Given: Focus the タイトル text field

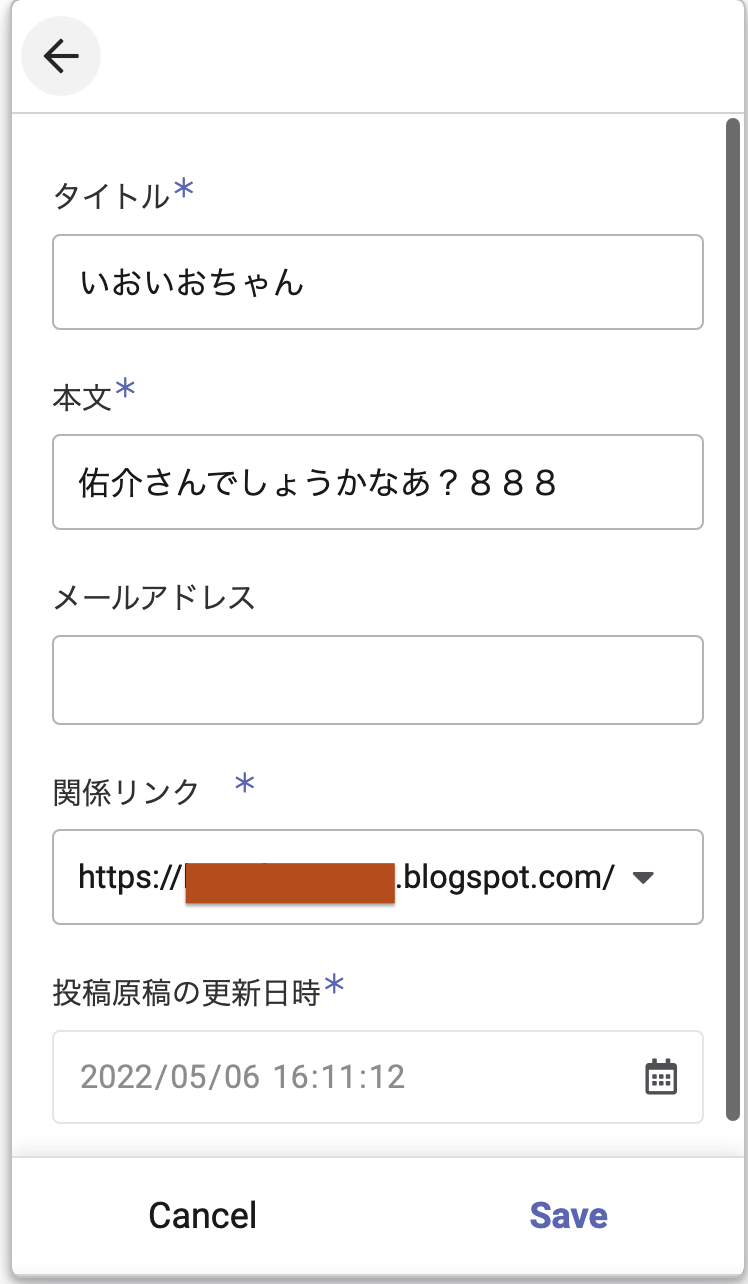Looking at the screenshot, I should (x=377, y=283).
